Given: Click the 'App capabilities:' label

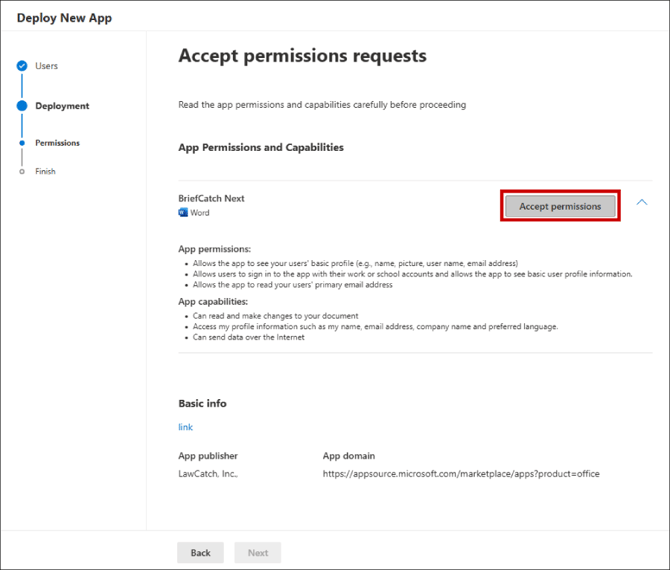Looking at the screenshot, I should 213,302.
